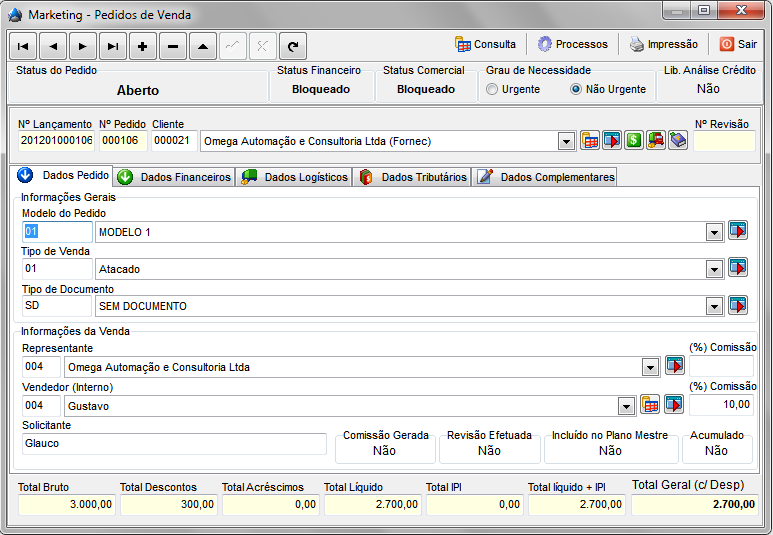Viewport: 773px width, 535px height.
Task: Delete the record with the minus button
Action: (x=173, y=46)
